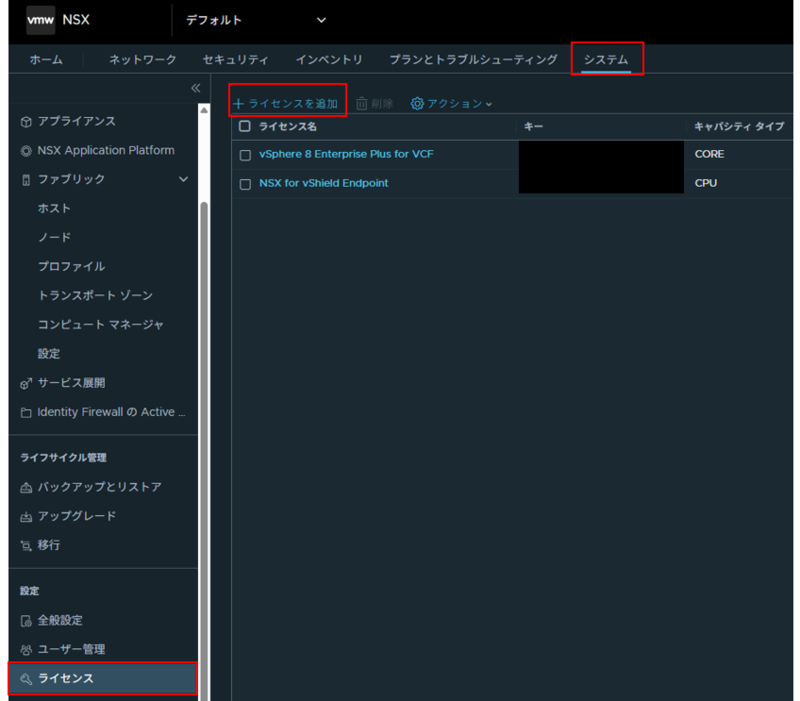Open the デフォルト project dropdown
Screen dimensions: 800x701
(255, 20)
